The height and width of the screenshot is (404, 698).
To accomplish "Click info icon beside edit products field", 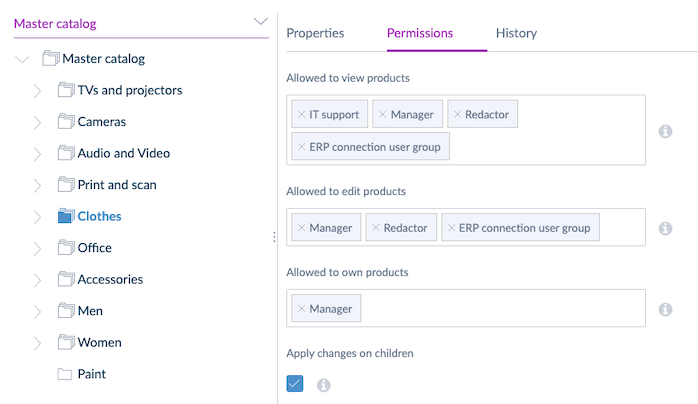I will click(665, 228).
